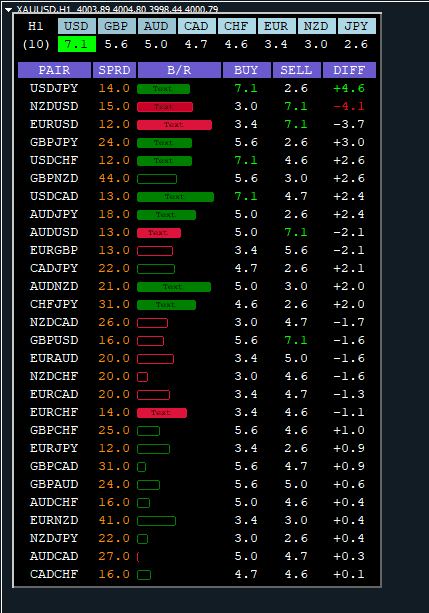Select the EURCHF pair name
This screenshot has width=429, height=613.
[x=54, y=412]
